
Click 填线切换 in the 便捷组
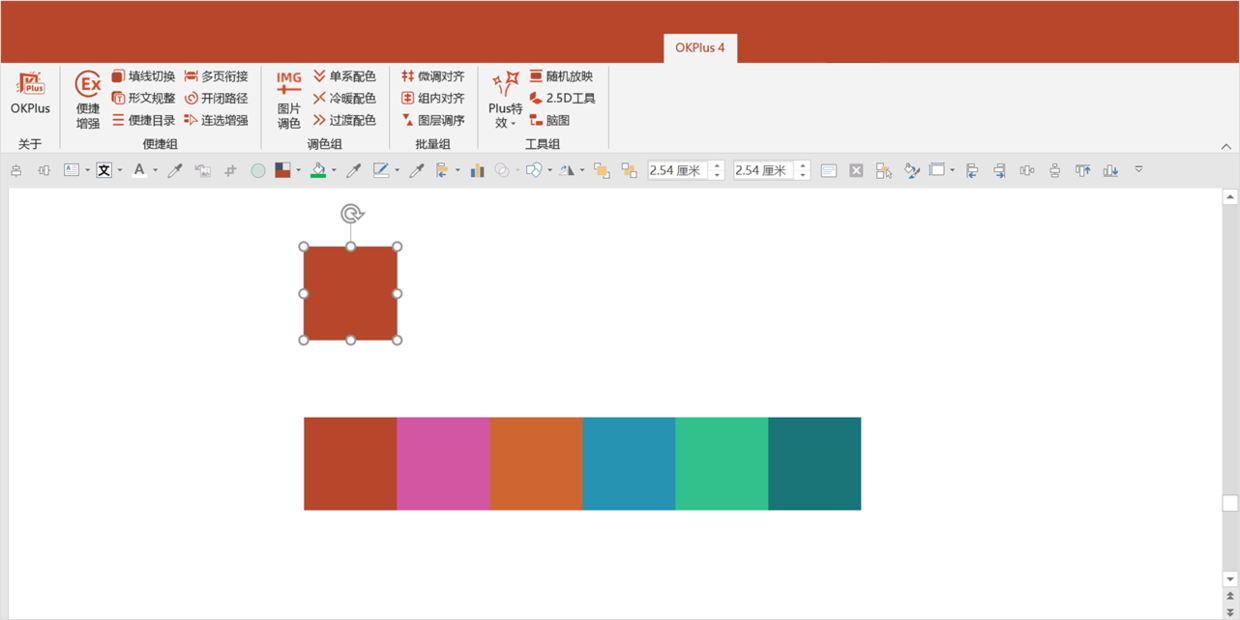click(143, 76)
